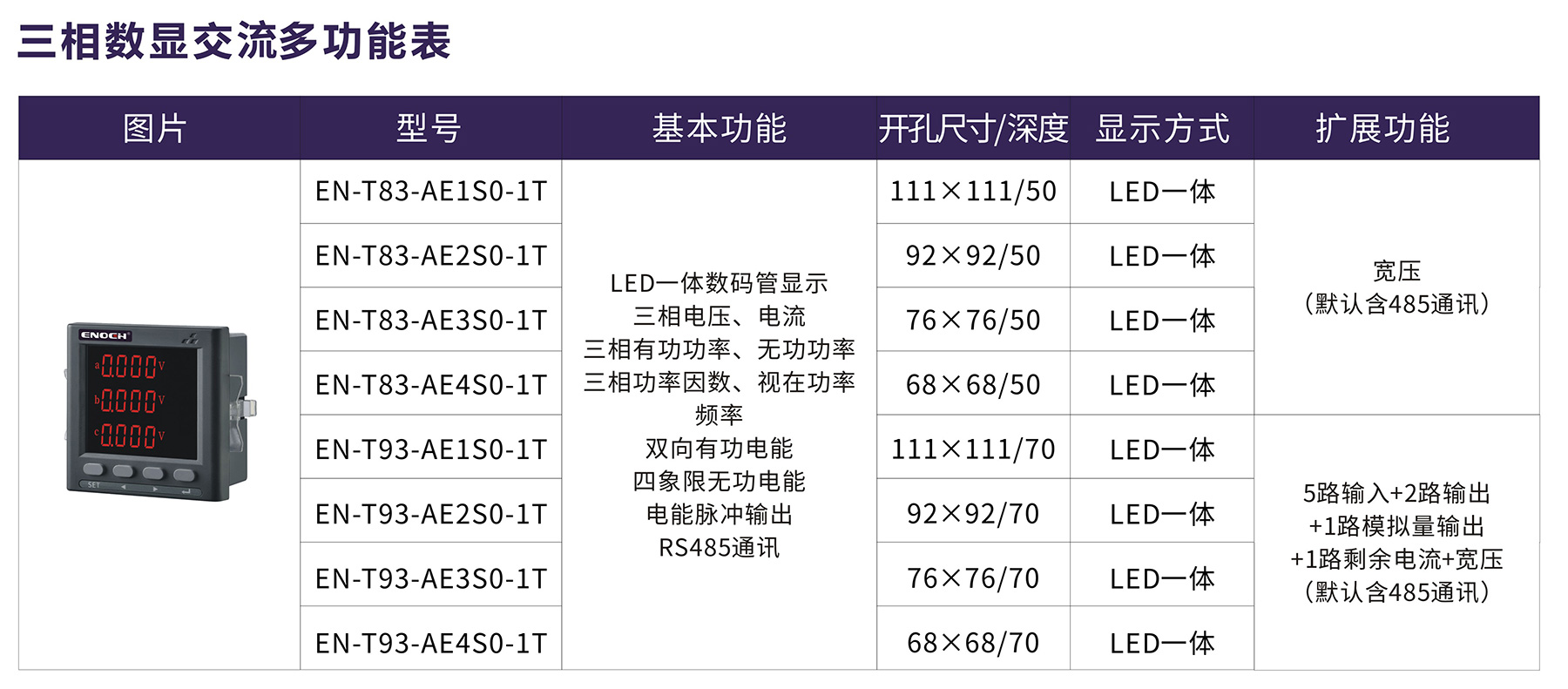The width and height of the screenshot is (1568, 689).
Task: Click the phase c voltage reading
Action: (x=130, y=435)
